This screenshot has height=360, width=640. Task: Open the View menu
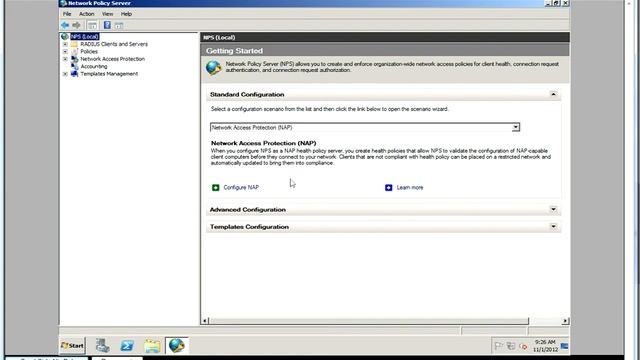107,14
